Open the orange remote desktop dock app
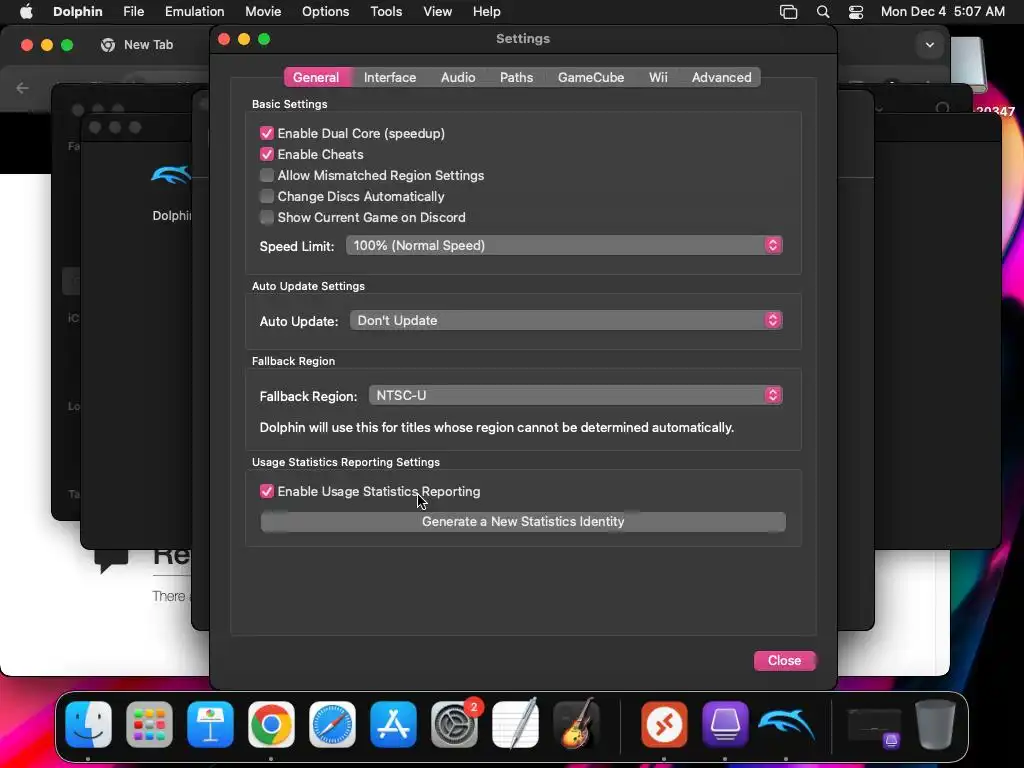This screenshot has height=768, width=1024. pos(664,724)
